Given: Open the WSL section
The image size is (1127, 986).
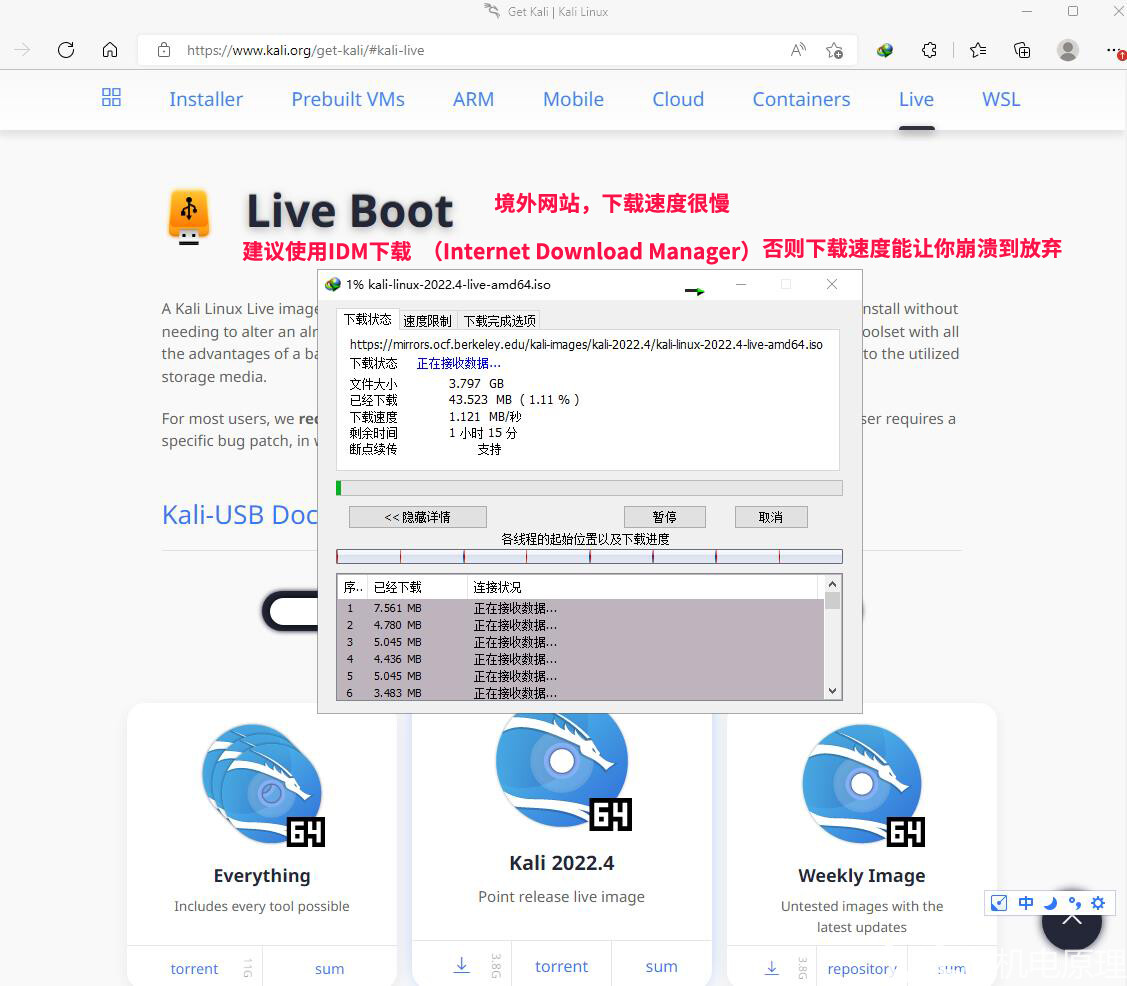Looking at the screenshot, I should [x=1001, y=99].
